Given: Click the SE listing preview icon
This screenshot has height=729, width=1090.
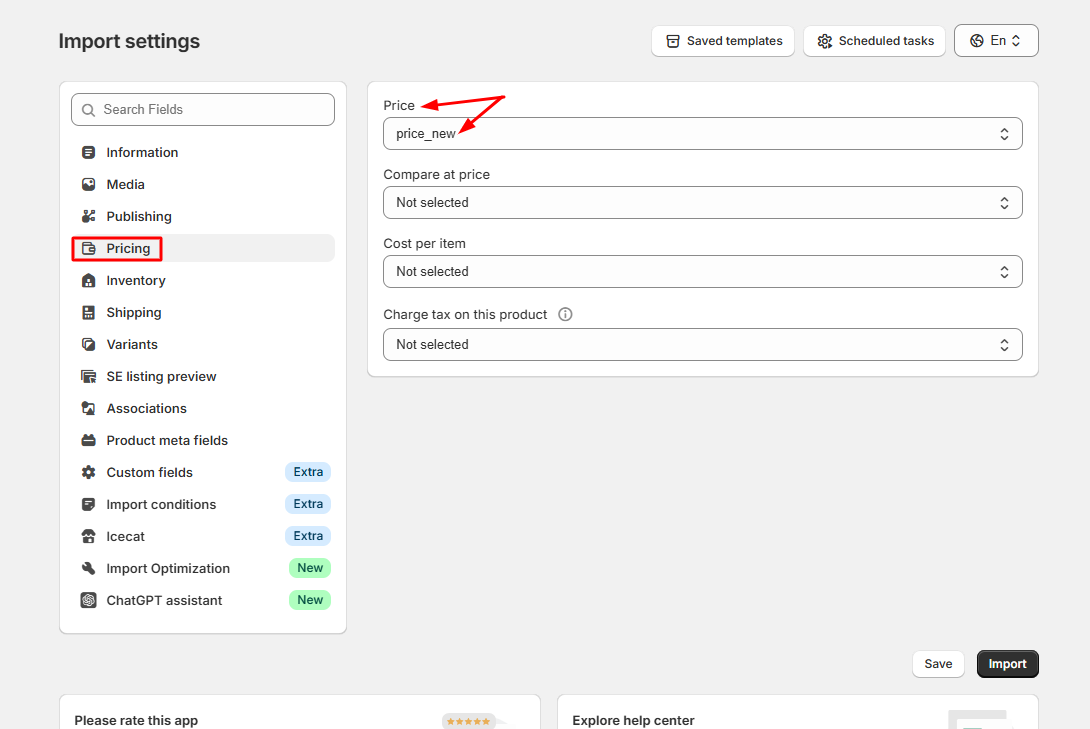Looking at the screenshot, I should click(x=88, y=376).
